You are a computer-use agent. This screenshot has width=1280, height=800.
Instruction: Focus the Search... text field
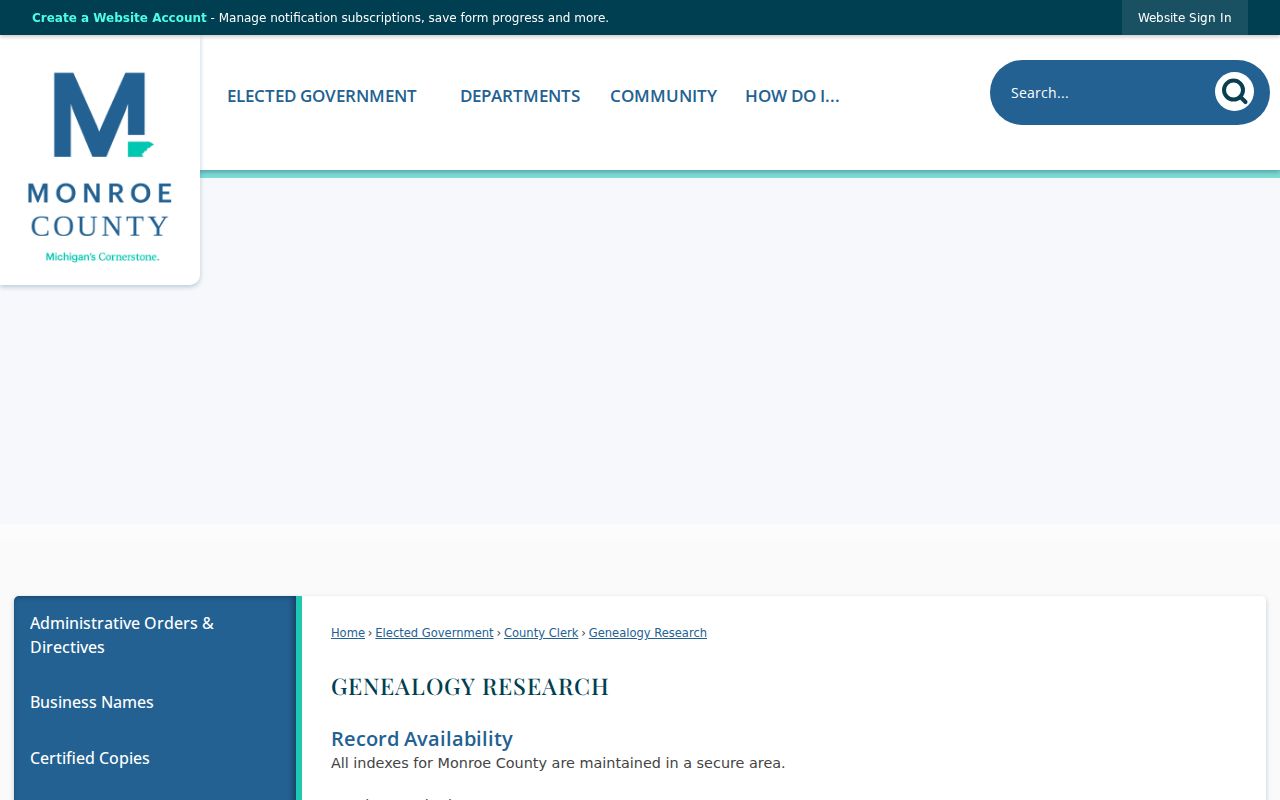tap(1105, 92)
